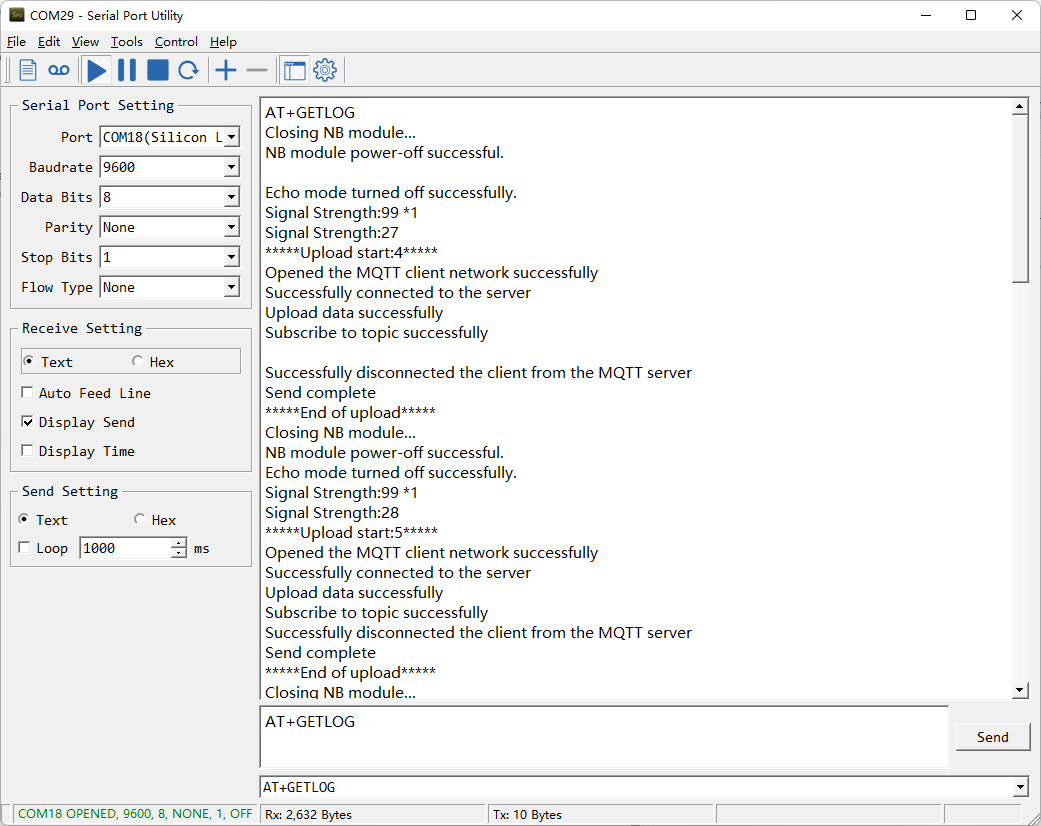Enable the Loop checkbox
1041x826 pixels.
(25, 548)
